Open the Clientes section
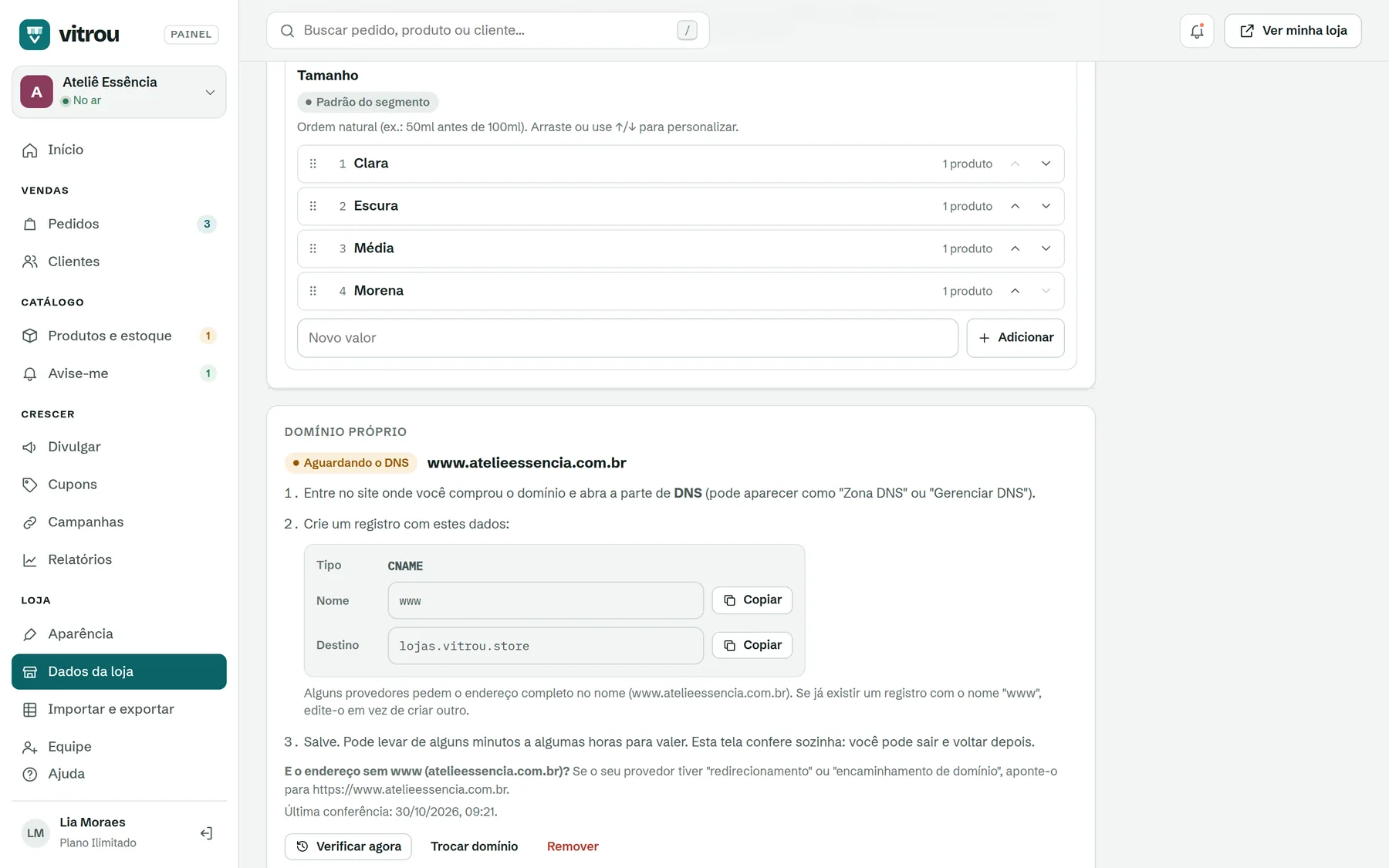 click(x=119, y=262)
